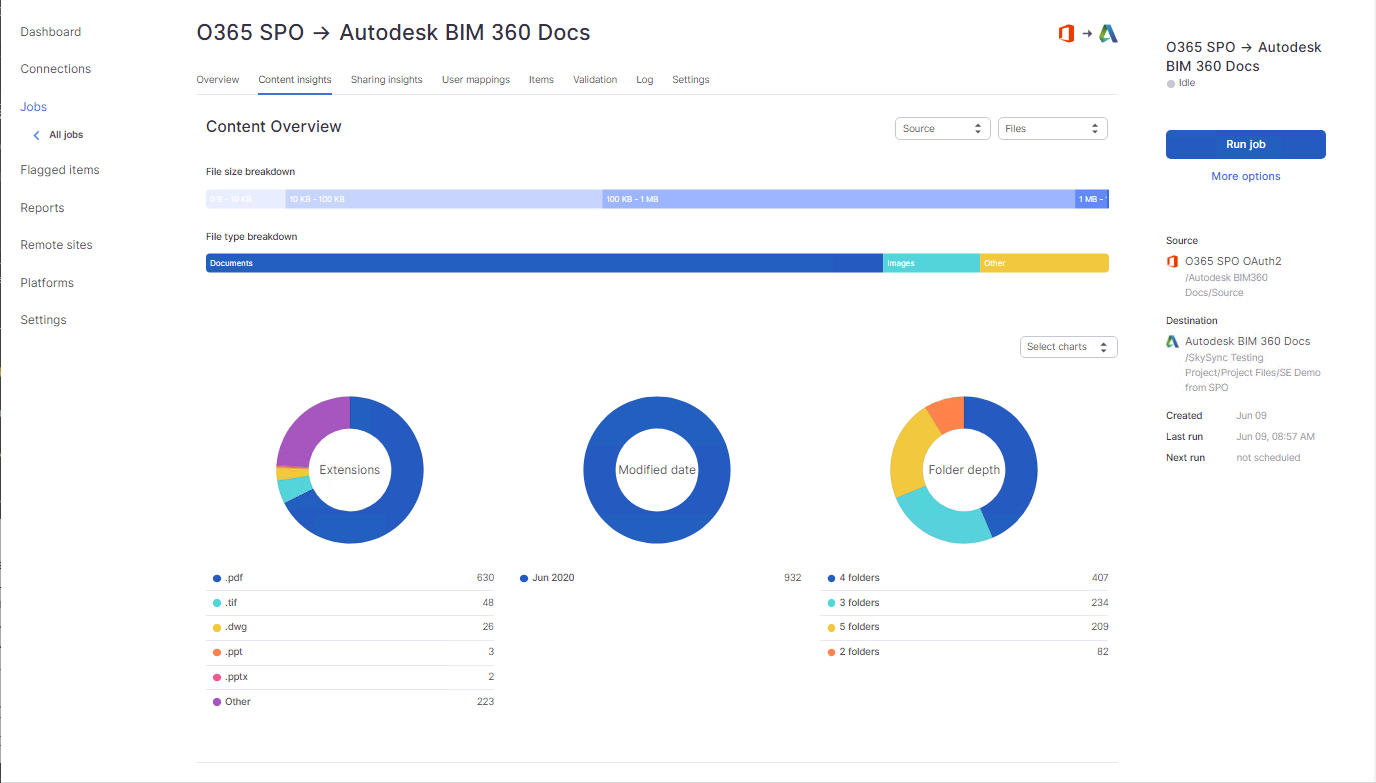Open the Log tab
The width and height of the screenshot is (1376, 783).
pos(645,80)
